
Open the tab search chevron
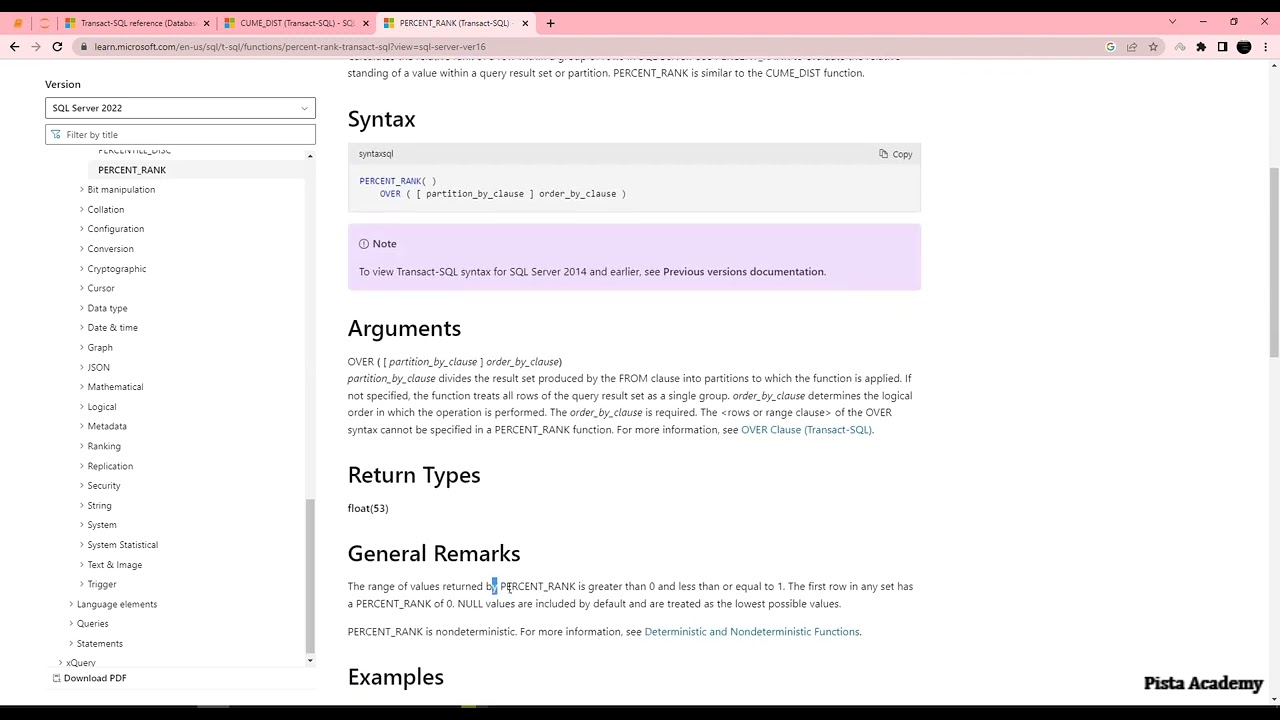click(x=1172, y=22)
